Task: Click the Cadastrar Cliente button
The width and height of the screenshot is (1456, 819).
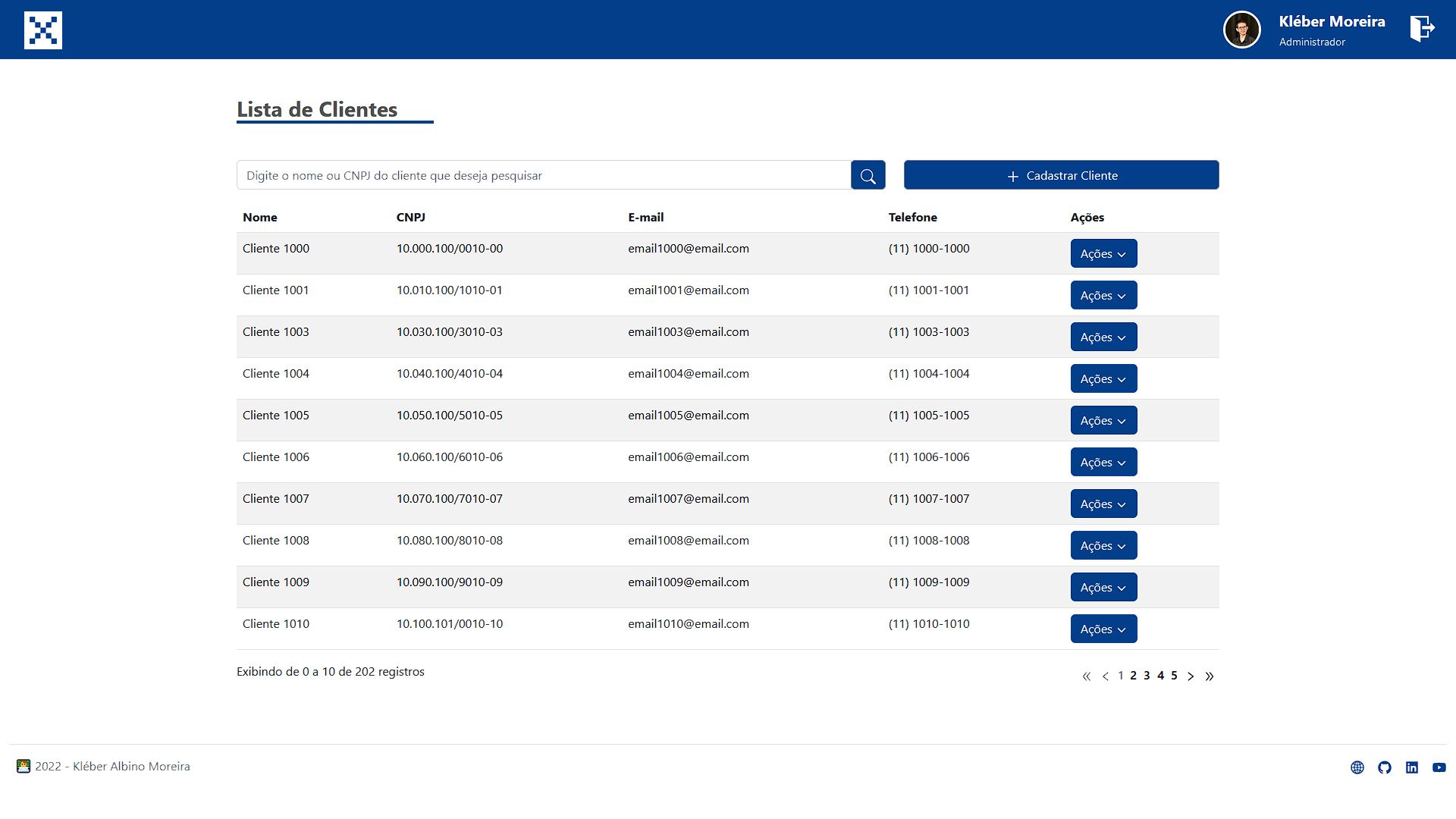Action: (1061, 175)
